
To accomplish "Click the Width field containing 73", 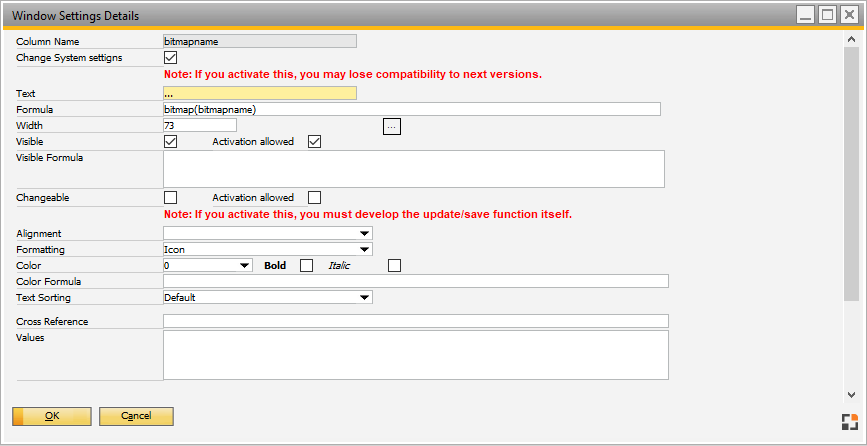I will click(x=199, y=126).
